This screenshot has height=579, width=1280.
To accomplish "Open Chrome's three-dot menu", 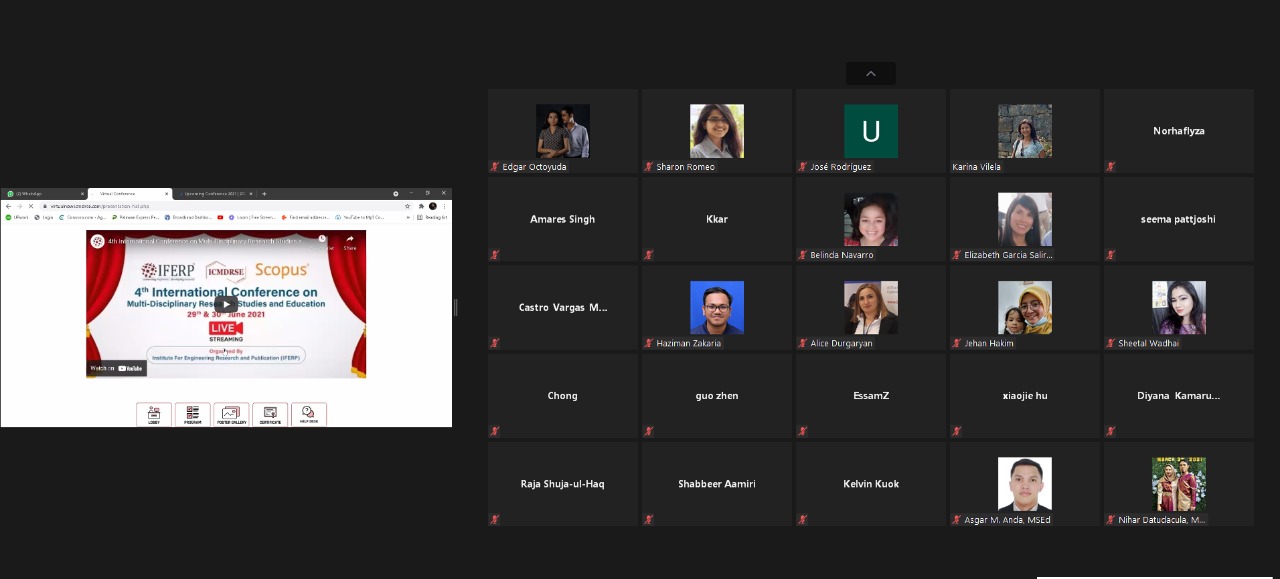I will [x=444, y=206].
